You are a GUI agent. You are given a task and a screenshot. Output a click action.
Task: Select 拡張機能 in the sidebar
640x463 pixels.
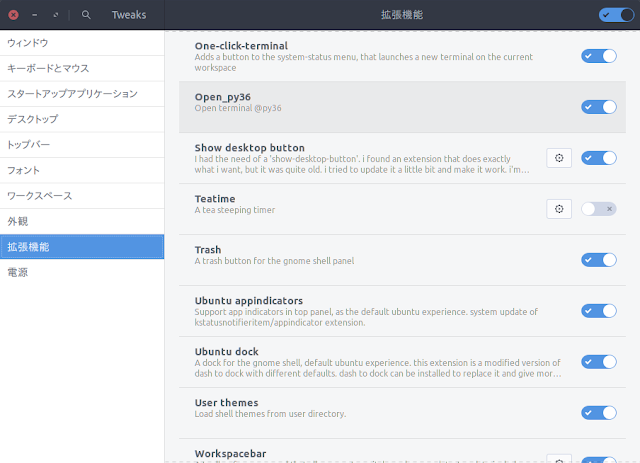[82, 247]
